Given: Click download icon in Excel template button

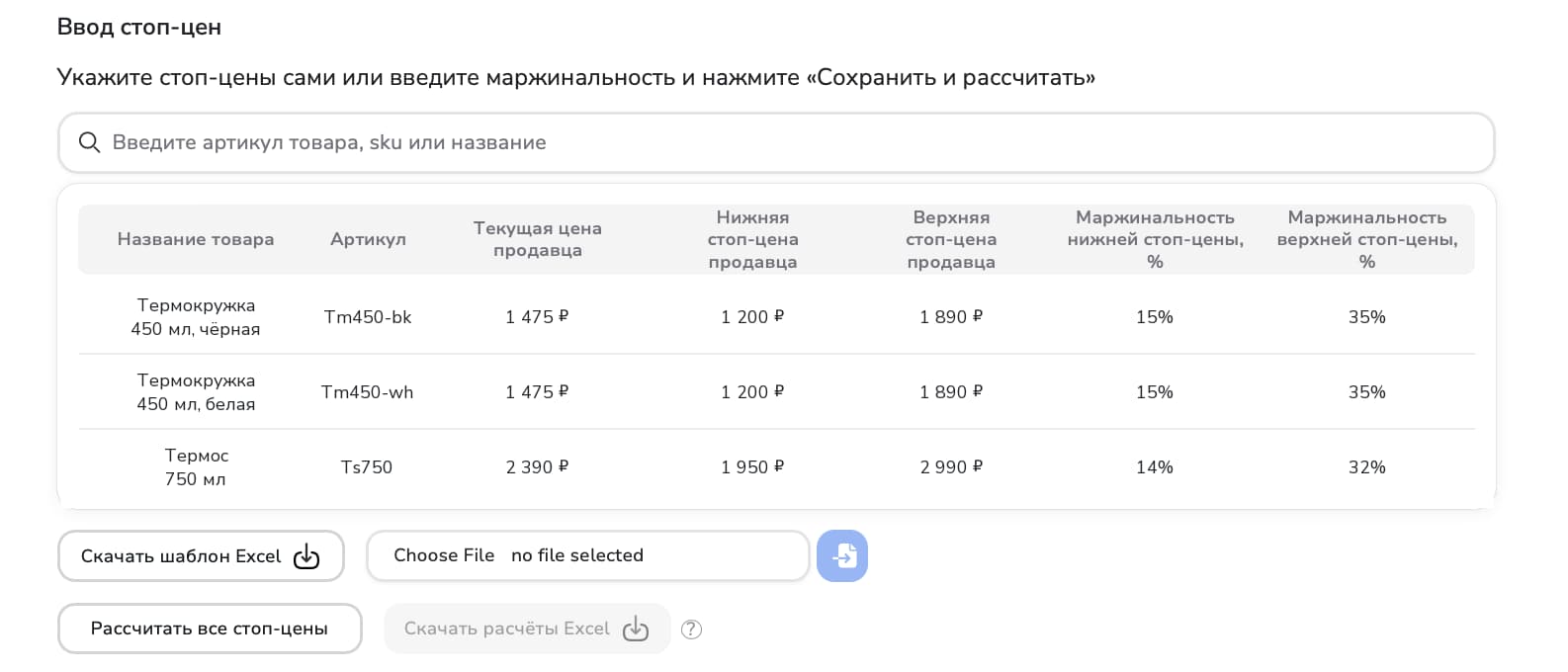Looking at the screenshot, I should click(x=306, y=556).
